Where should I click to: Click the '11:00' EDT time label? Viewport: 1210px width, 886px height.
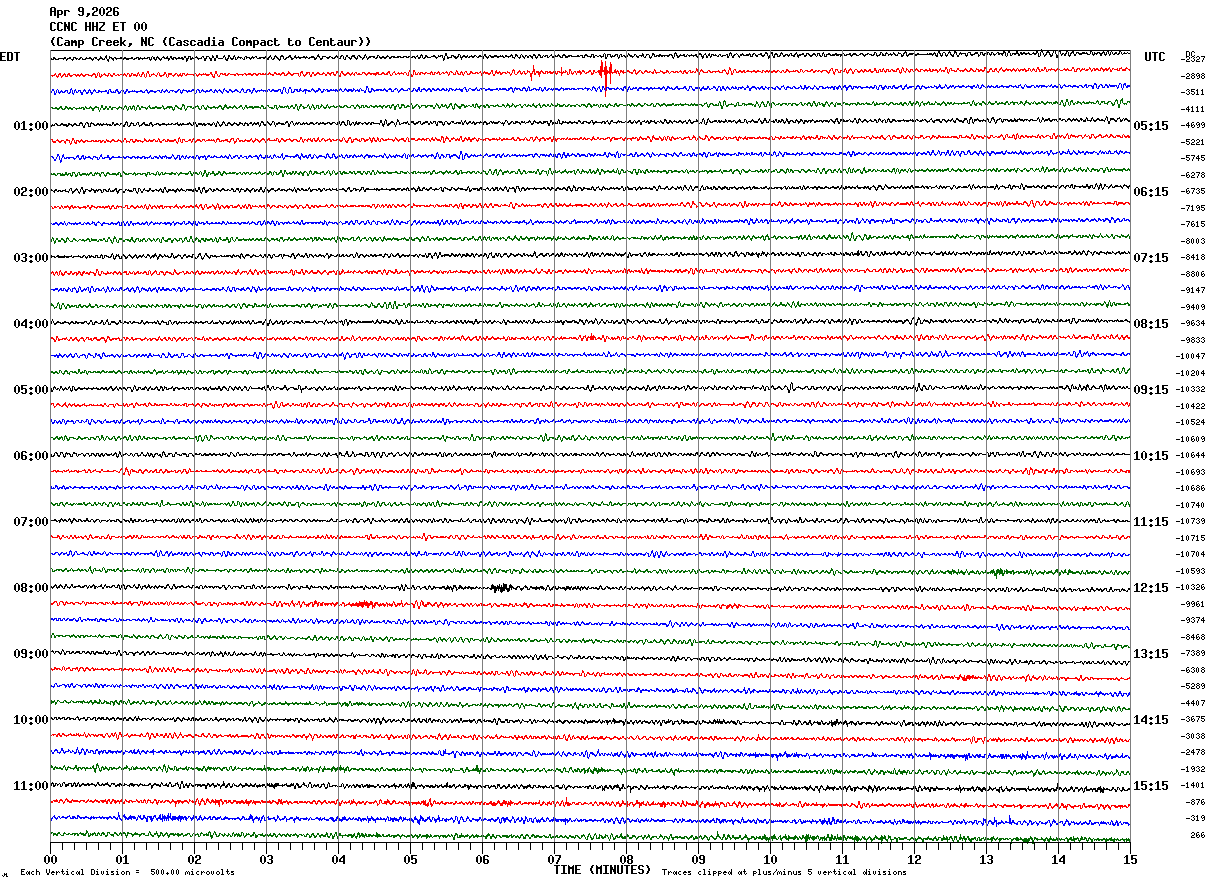tap(31, 786)
